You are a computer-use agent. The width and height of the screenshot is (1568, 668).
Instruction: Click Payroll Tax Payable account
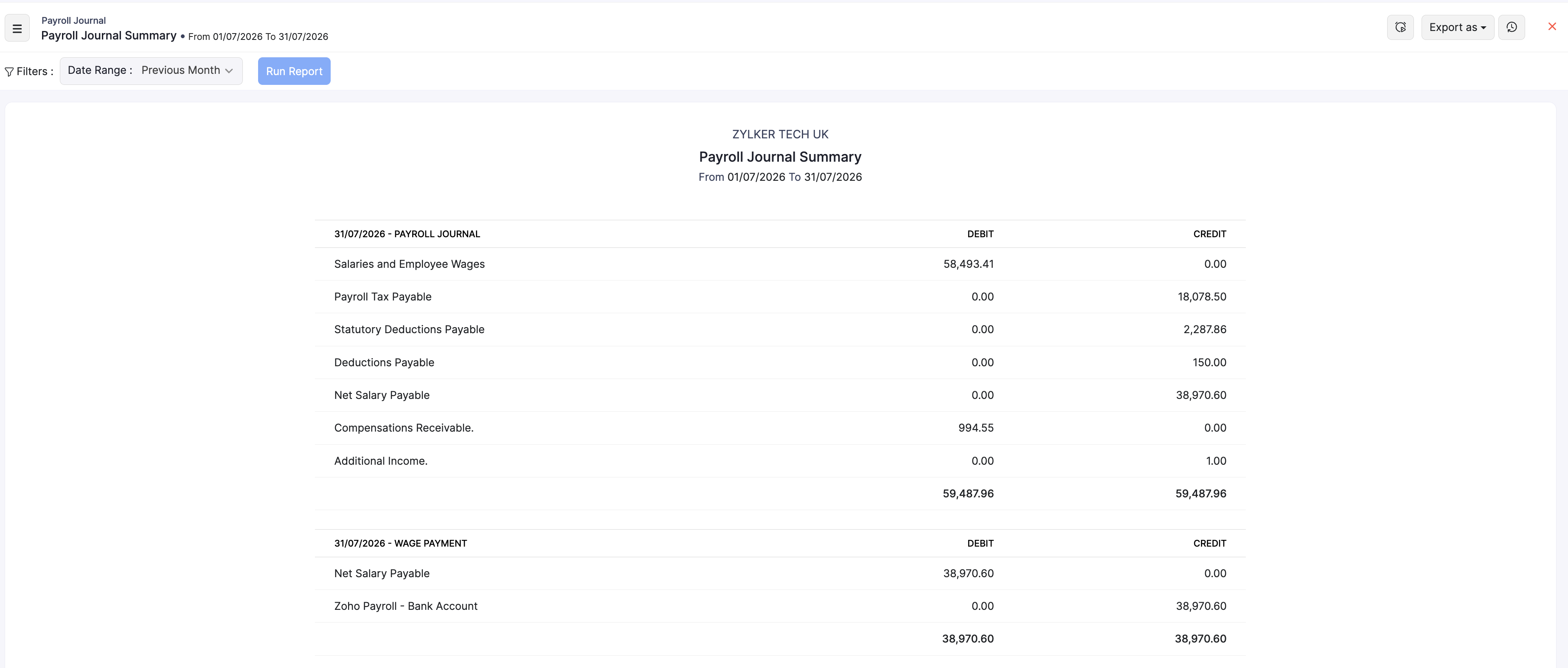(383, 297)
